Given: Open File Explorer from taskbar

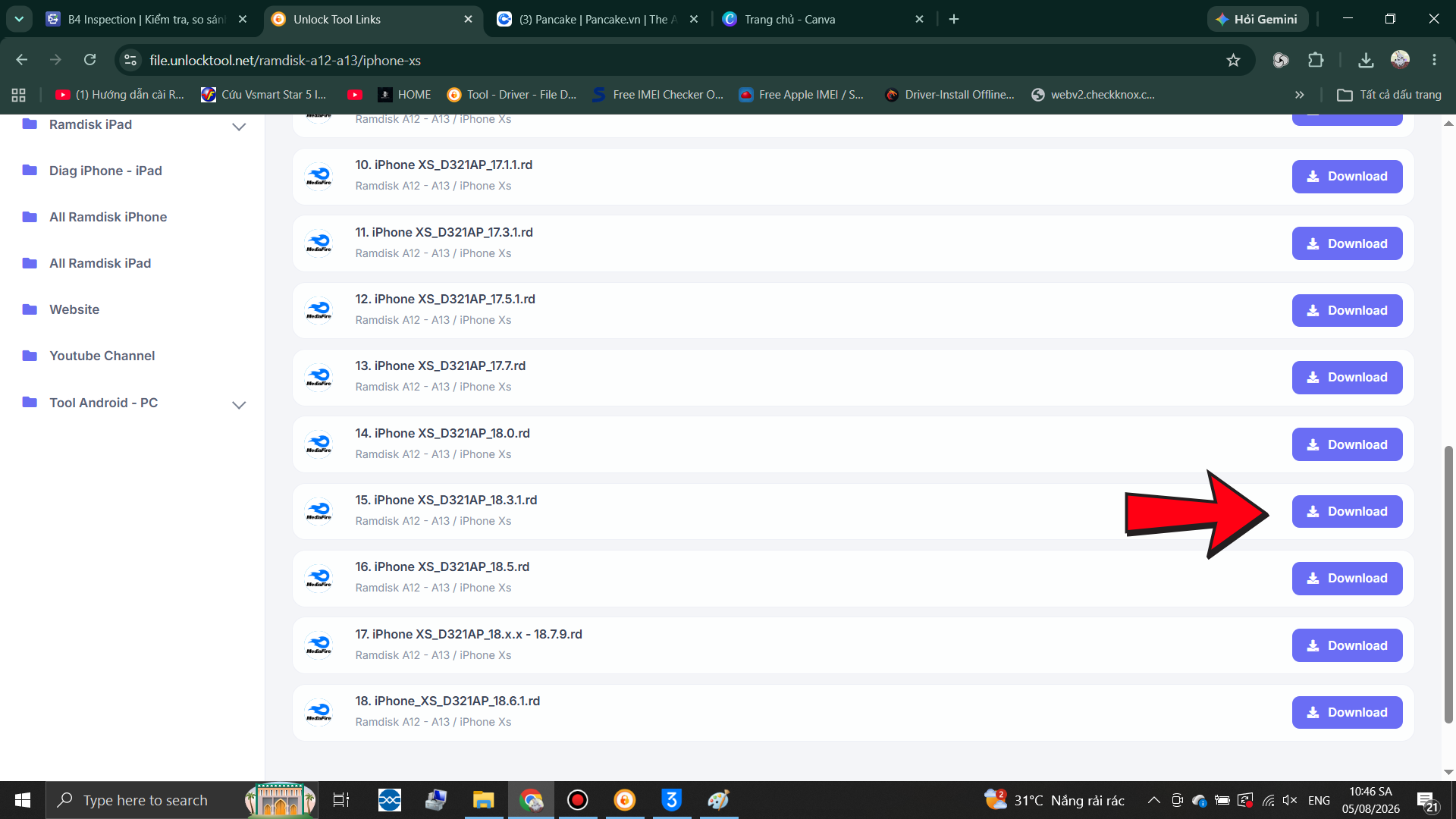Looking at the screenshot, I should pyautogui.click(x=483, y=800).
